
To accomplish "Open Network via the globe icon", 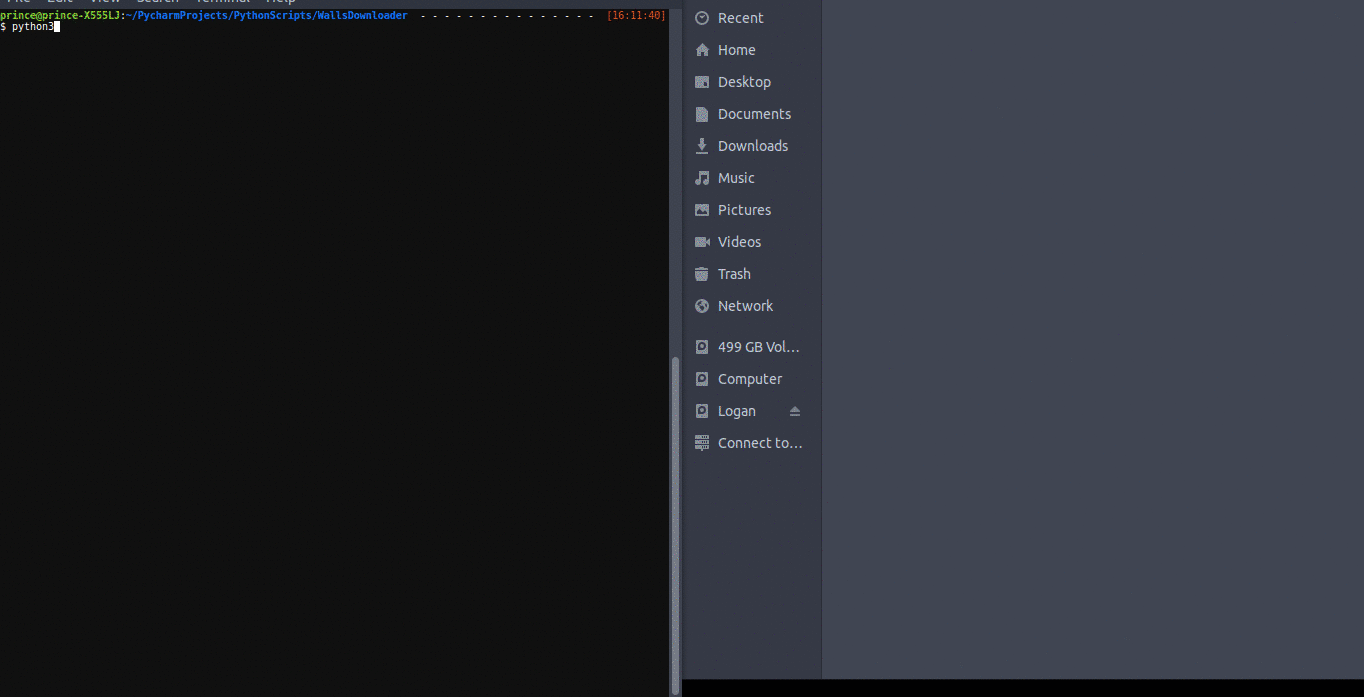I will [702, 306].
